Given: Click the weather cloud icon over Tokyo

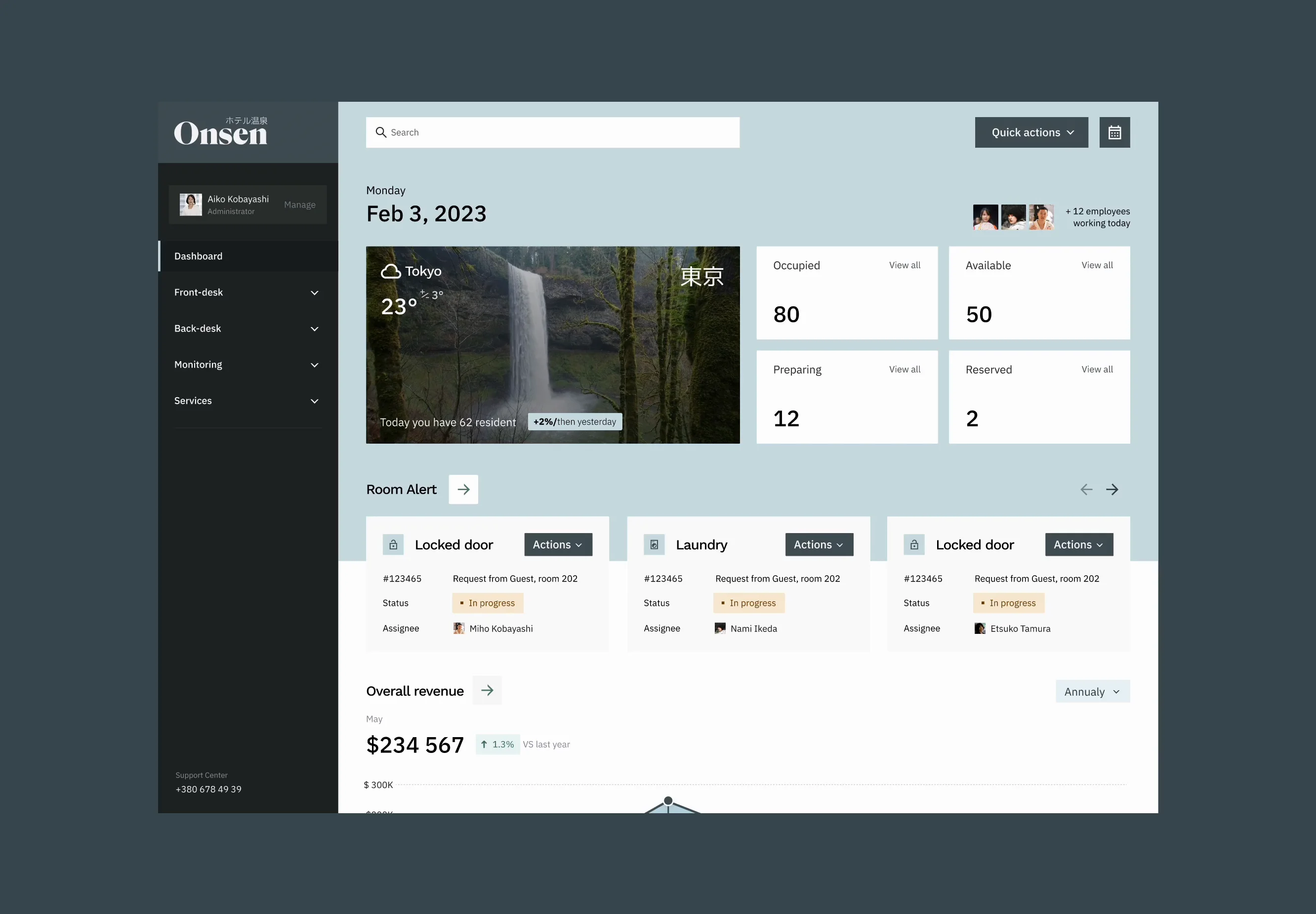Looking at the screenshot, I should click(x=391, y=270).
